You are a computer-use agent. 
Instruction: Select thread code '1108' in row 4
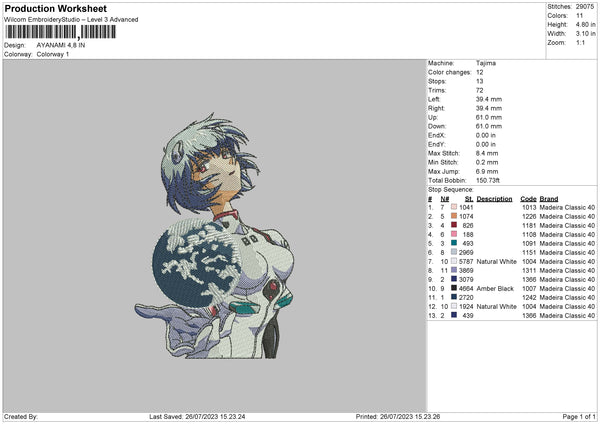[529, 235]
